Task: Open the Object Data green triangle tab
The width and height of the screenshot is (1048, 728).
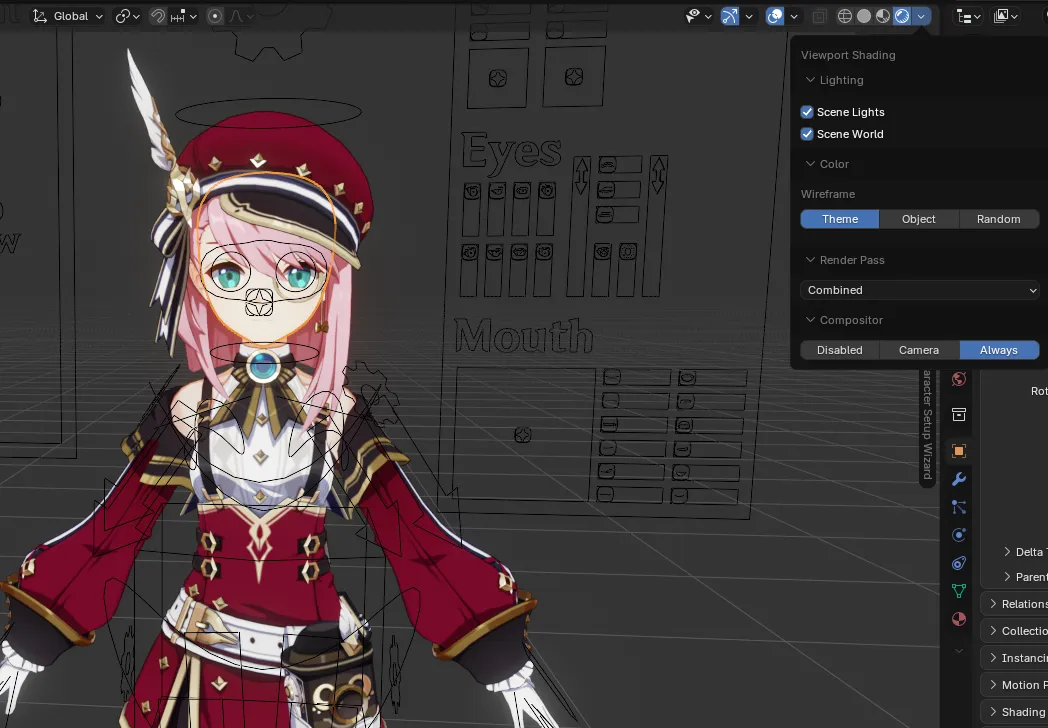Action: 958,591
